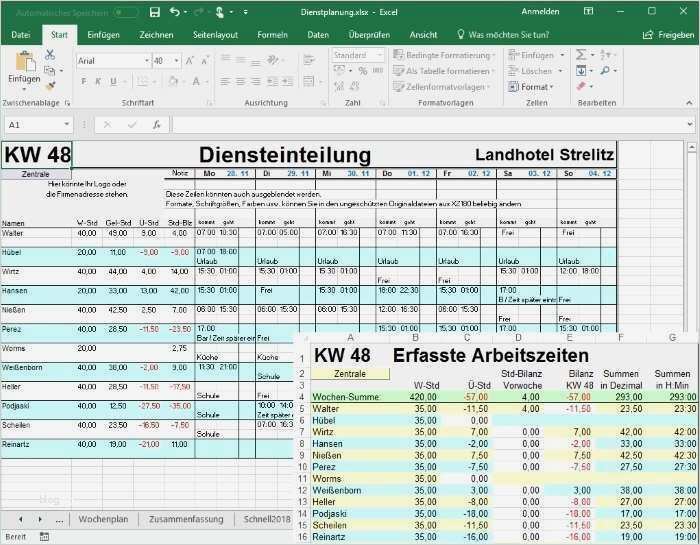This screenshot has width=700, height=545.
Task: Align text left in Ausrichtung group
Action: (x=225, y=82)
